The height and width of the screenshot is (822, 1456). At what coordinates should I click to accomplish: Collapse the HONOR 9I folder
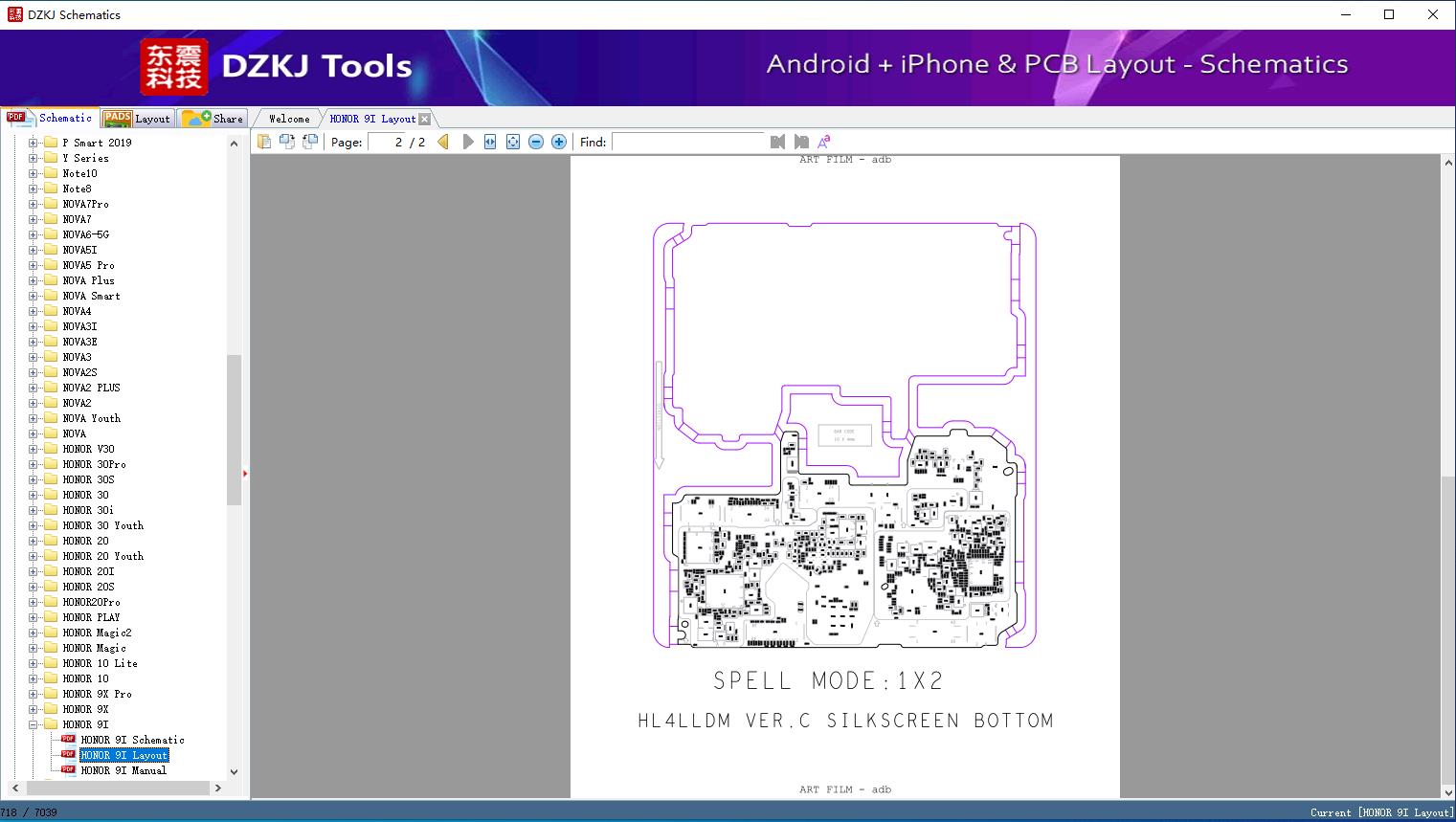pyautogui.click(x=33, y=724)
